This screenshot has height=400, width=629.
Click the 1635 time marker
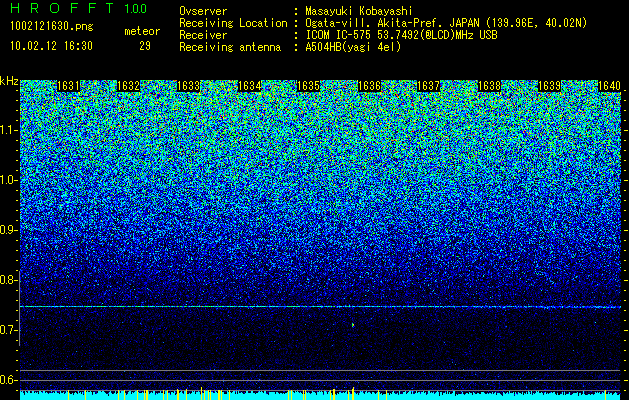[x=308, y=86]
